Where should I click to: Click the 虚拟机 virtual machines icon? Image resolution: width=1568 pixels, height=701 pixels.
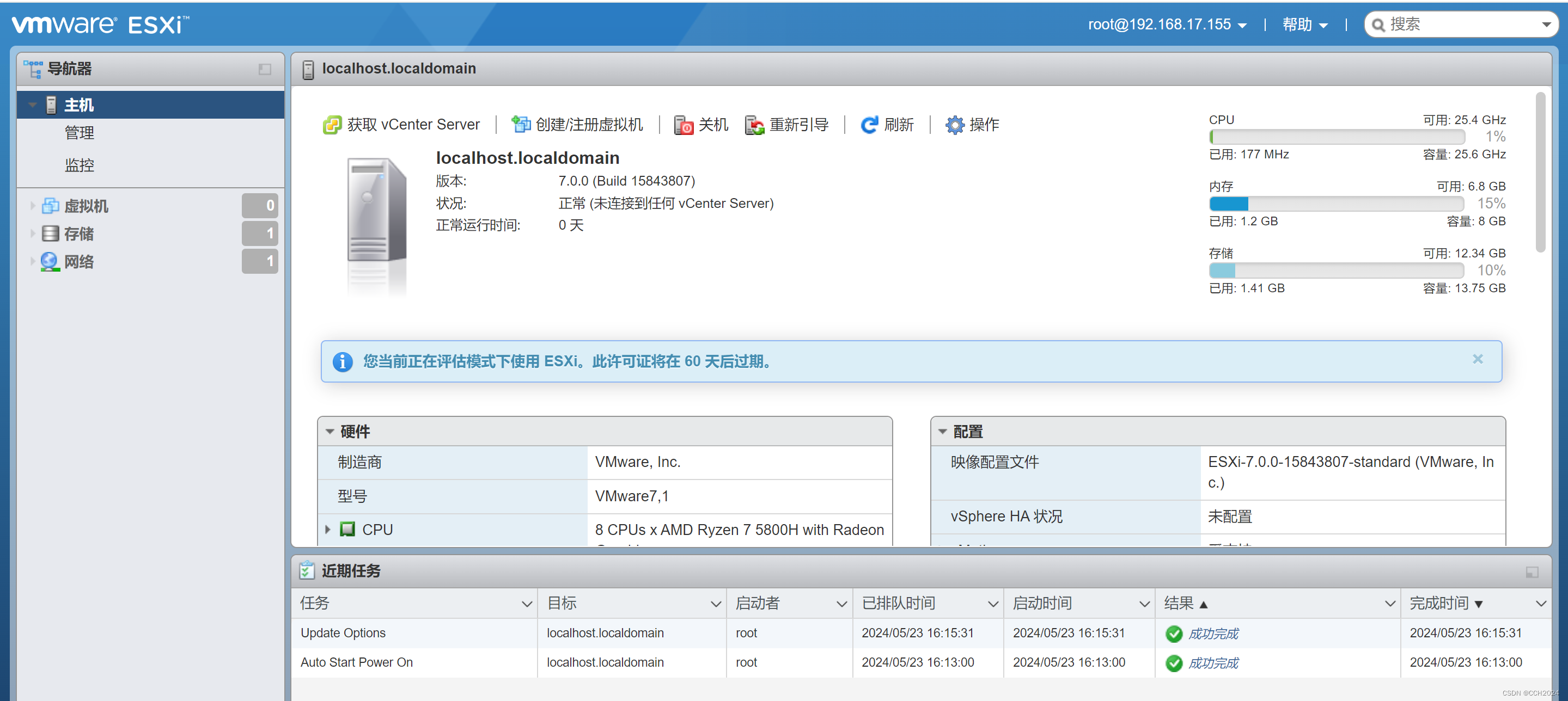[x=51, y=206]
